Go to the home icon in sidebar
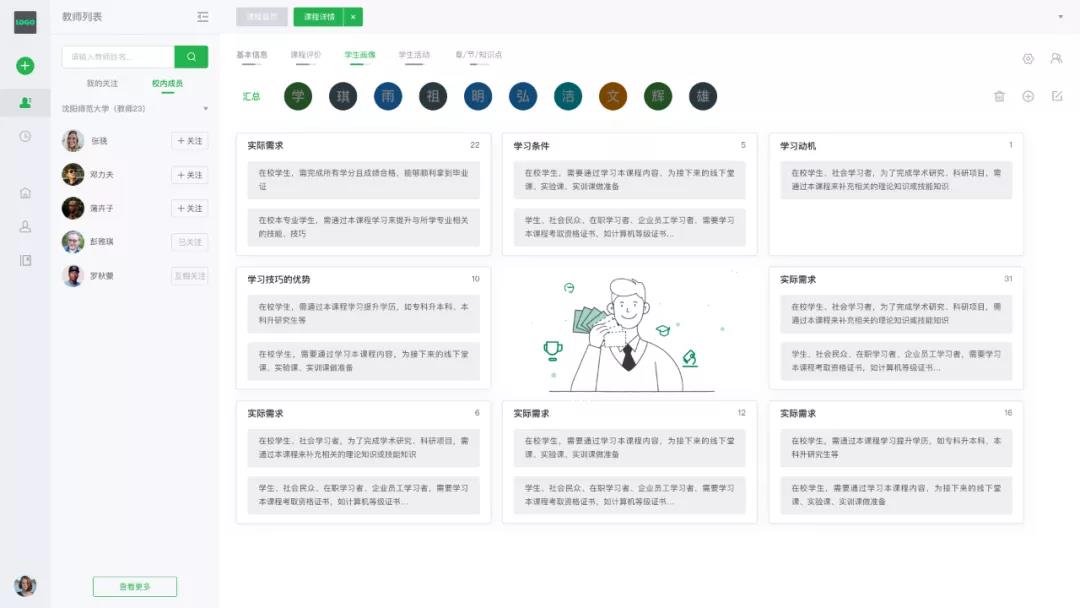 25,193
